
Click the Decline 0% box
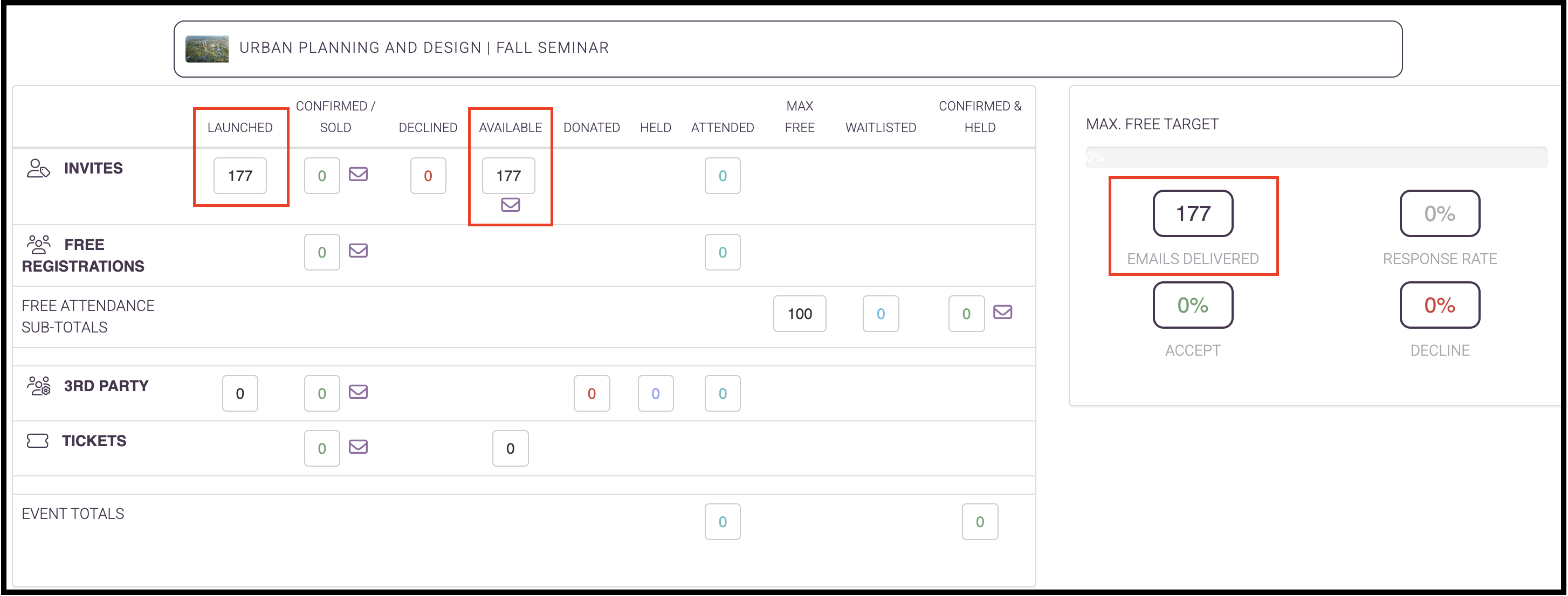1440,306
